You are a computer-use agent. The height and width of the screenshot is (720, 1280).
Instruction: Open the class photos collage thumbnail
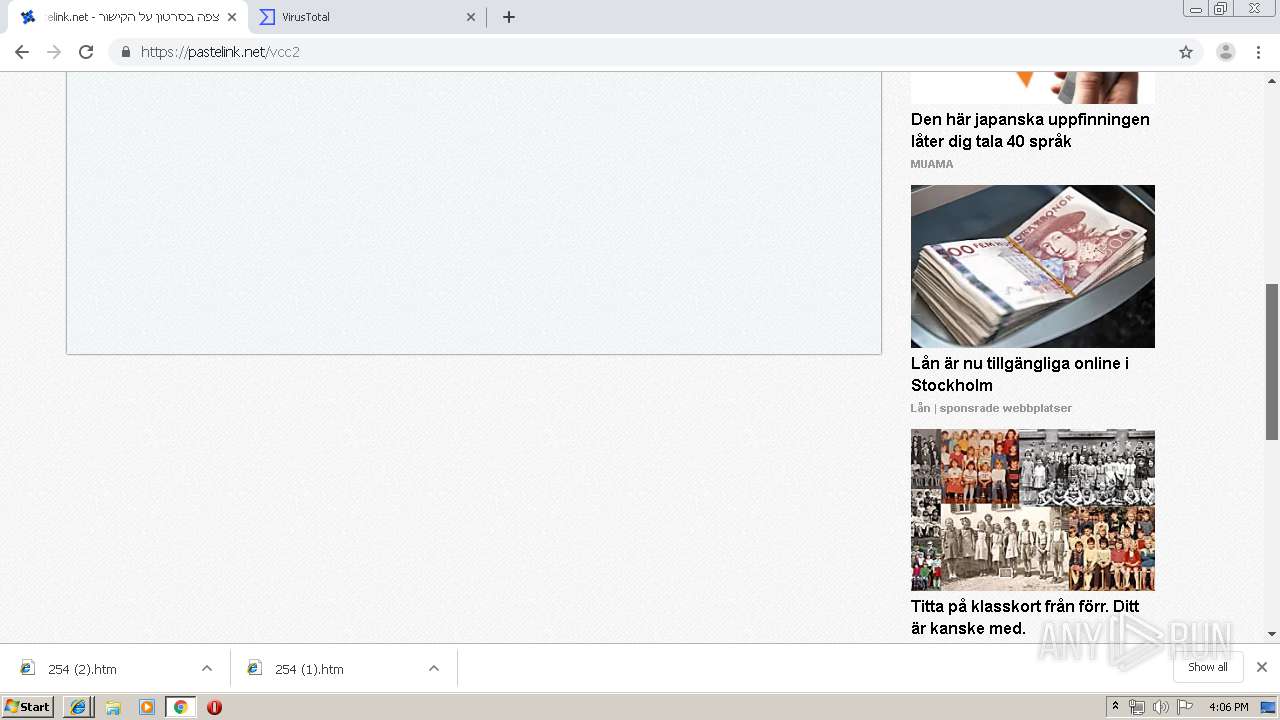coord(1033,510)
